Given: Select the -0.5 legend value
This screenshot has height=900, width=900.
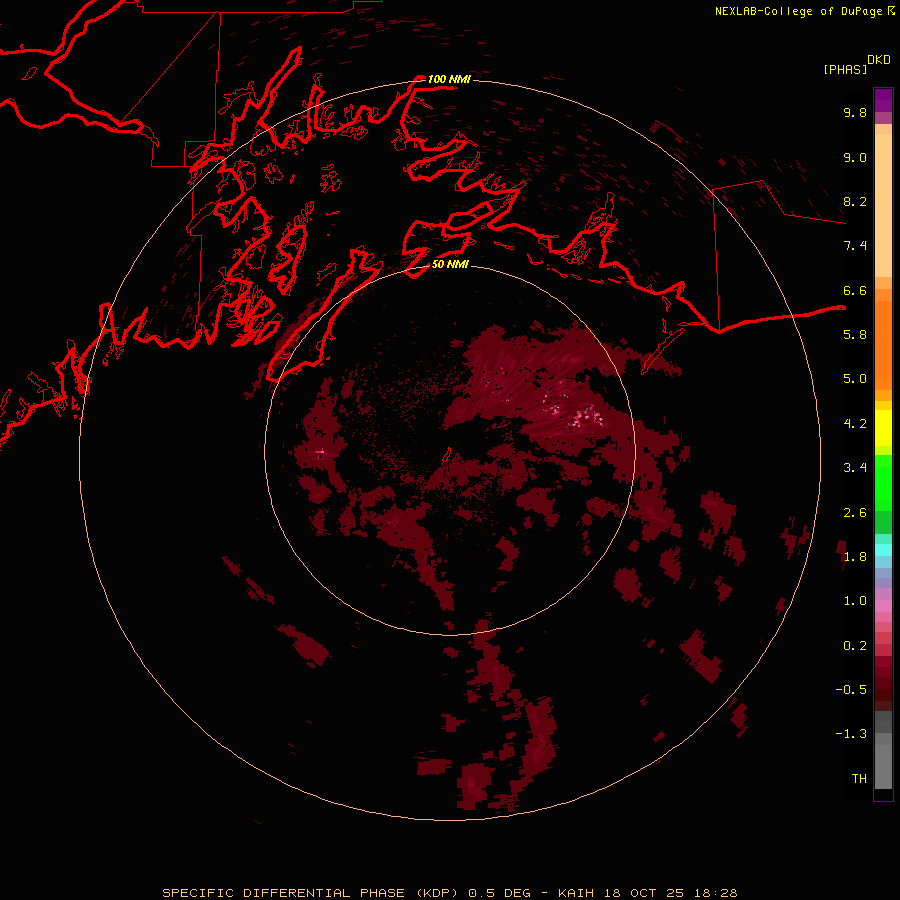Looking at the screenshot, I should [851, 690].
